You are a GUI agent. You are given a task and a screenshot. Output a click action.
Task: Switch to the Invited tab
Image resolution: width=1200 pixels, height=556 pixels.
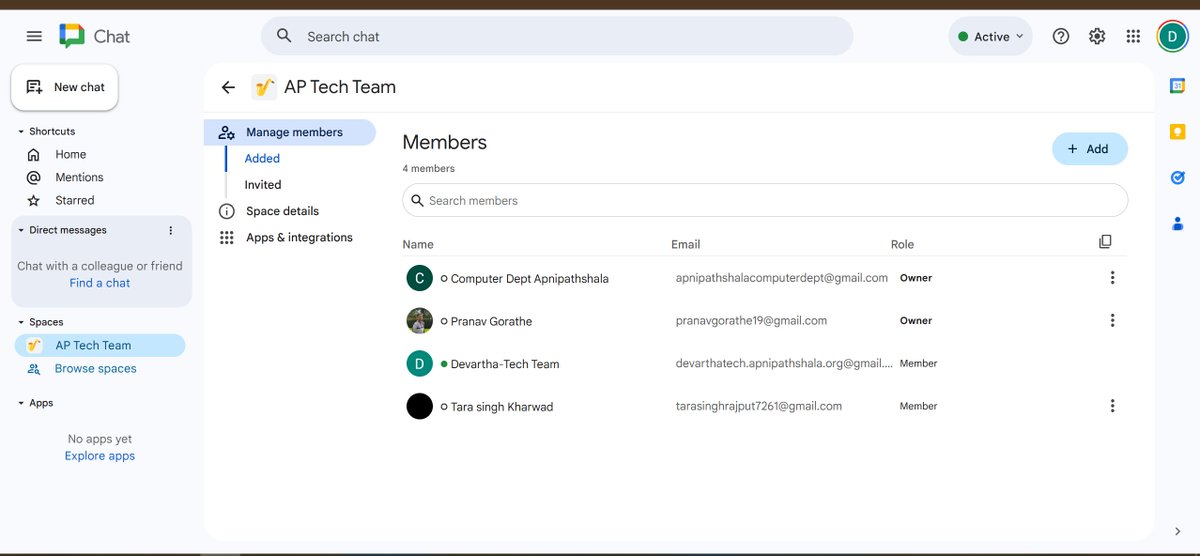coord(263,185)
